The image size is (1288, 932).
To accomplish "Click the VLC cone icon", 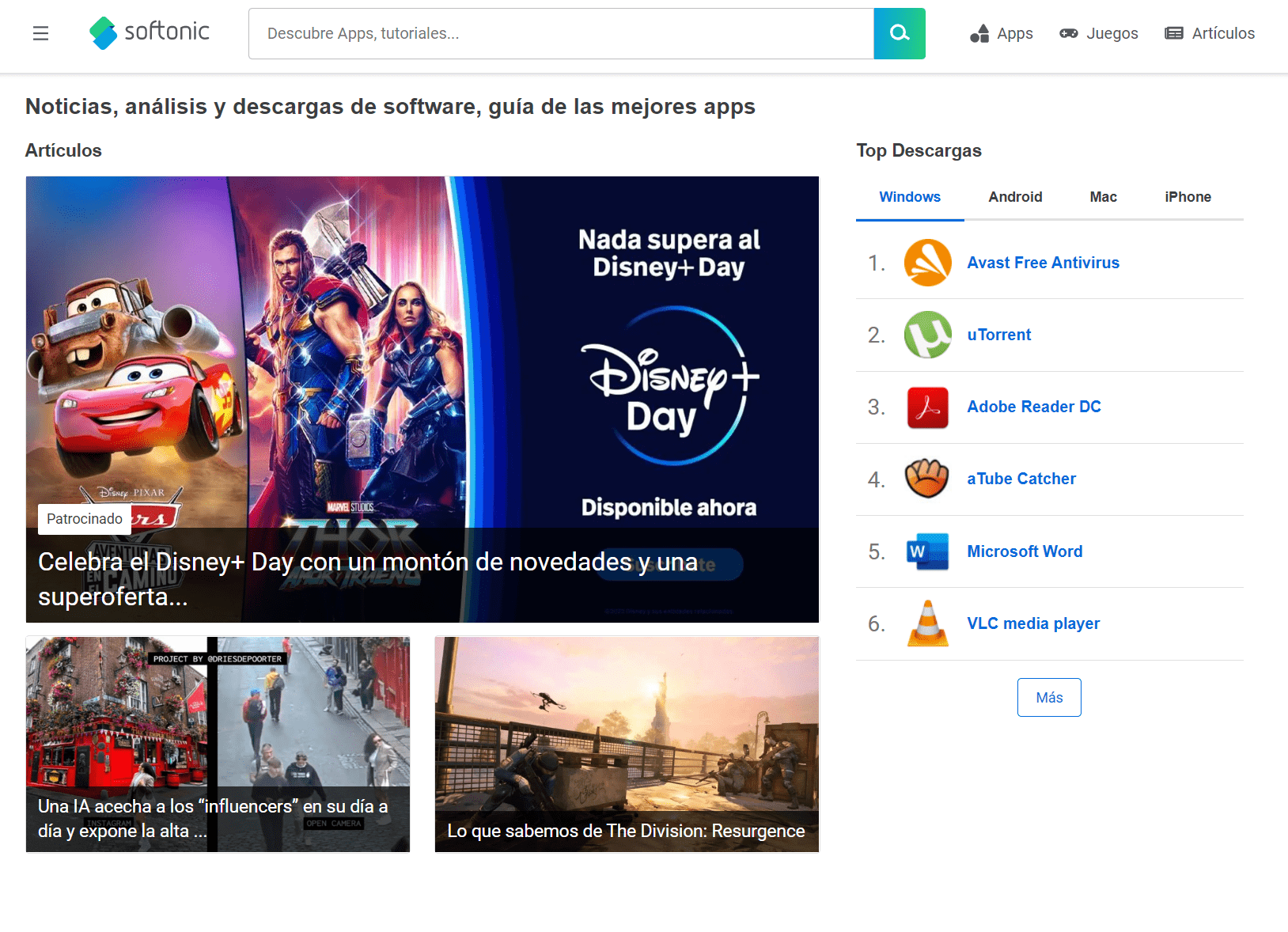I will 928,623.
